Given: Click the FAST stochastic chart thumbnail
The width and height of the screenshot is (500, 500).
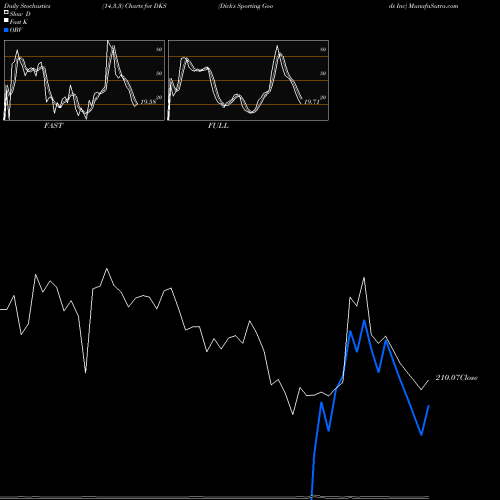Looking at the screenshot, I should tap(84, 80).
